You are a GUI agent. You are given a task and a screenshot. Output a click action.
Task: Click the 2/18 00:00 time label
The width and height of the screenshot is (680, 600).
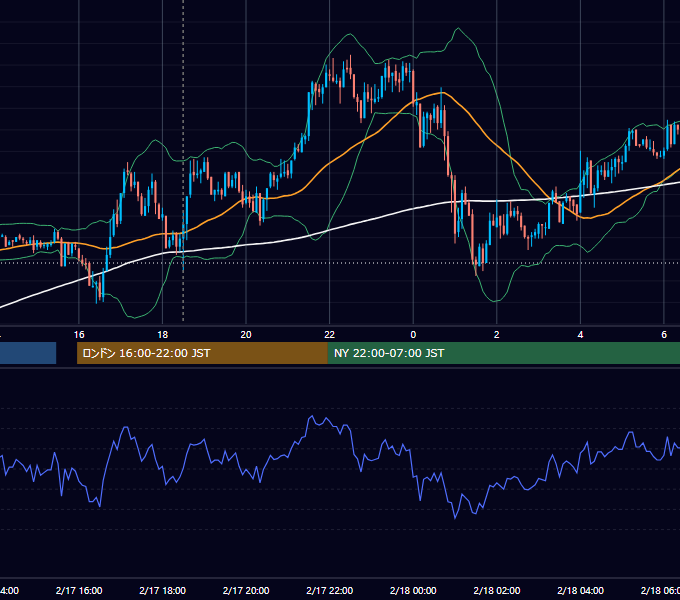click(413, 590)
